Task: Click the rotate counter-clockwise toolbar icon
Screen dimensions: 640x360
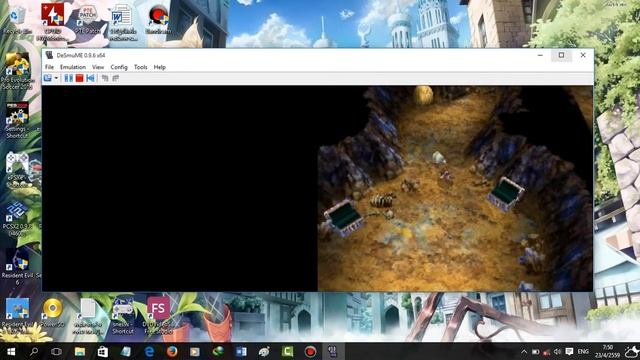Action: (105, 78)
